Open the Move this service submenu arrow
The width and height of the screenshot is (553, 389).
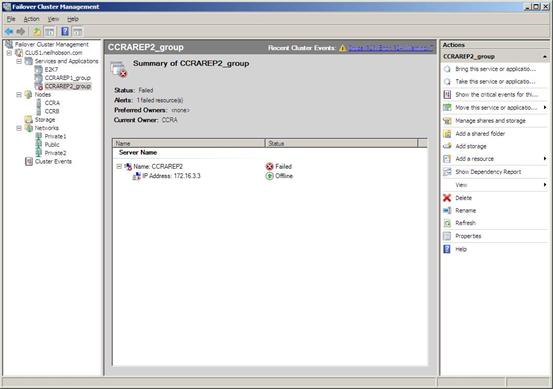[545, 107]
